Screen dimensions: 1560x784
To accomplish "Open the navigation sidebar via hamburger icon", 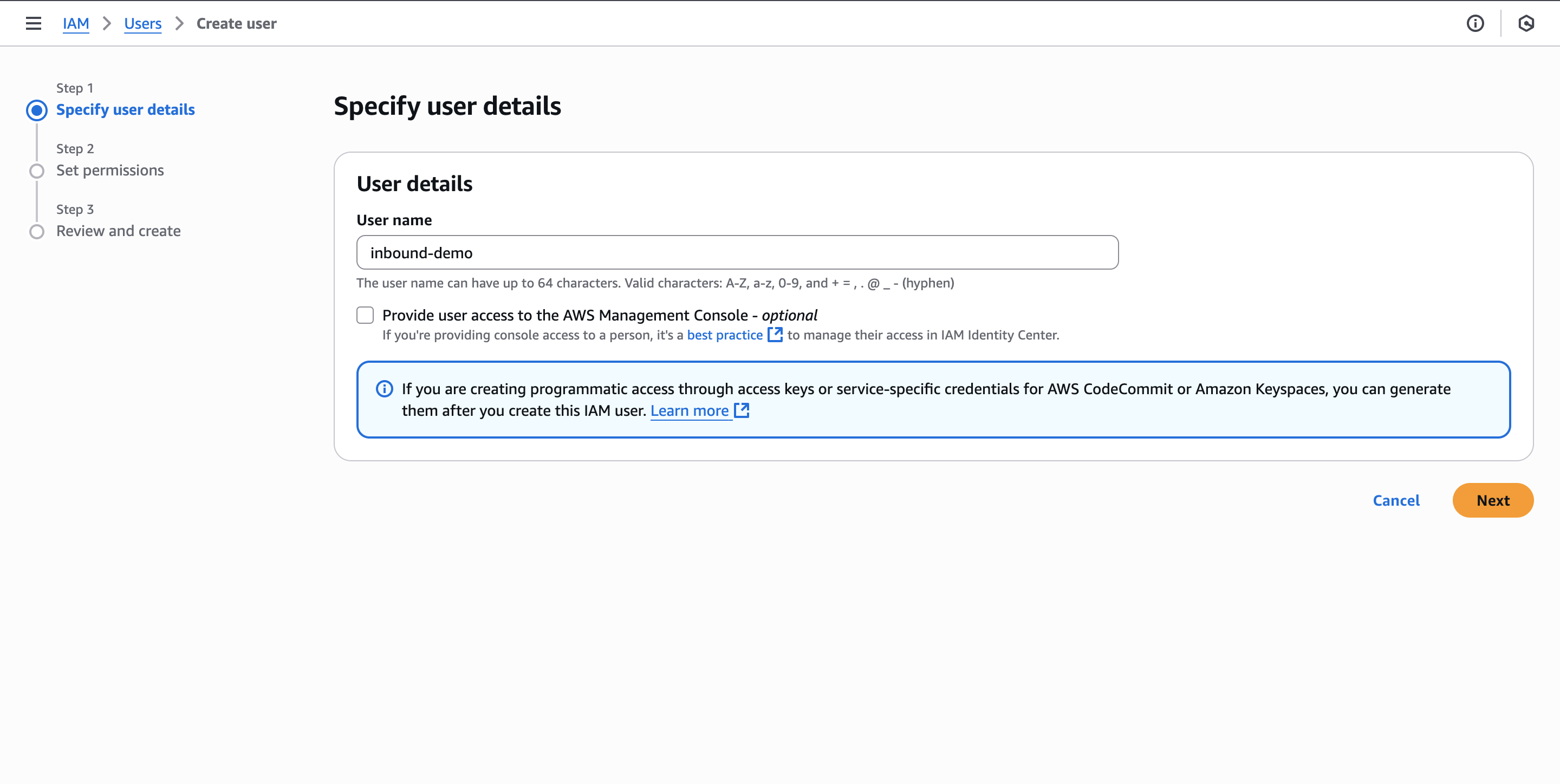I will coord(33,23).
